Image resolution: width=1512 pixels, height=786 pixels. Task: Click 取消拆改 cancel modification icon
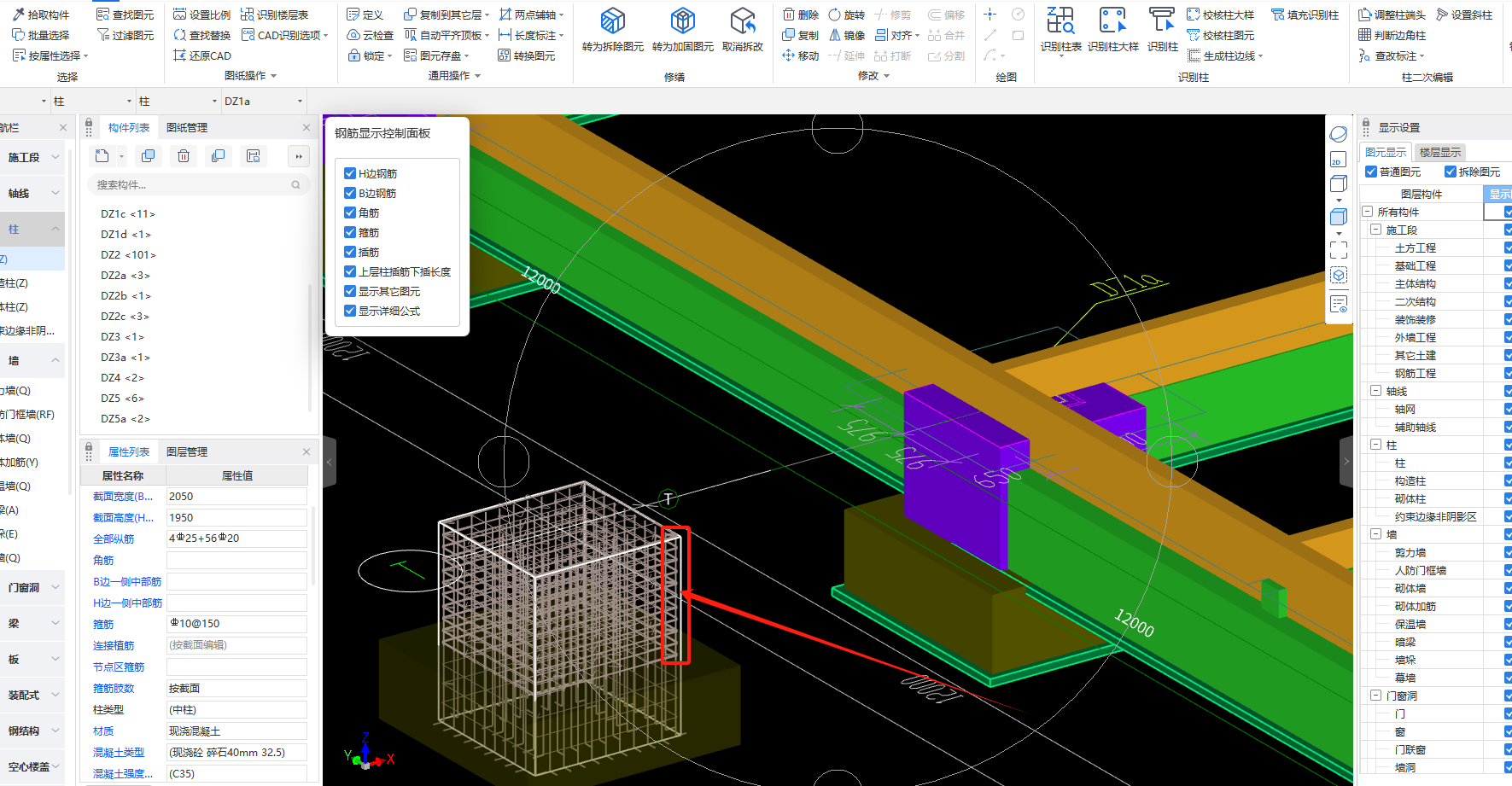point(743,30)
